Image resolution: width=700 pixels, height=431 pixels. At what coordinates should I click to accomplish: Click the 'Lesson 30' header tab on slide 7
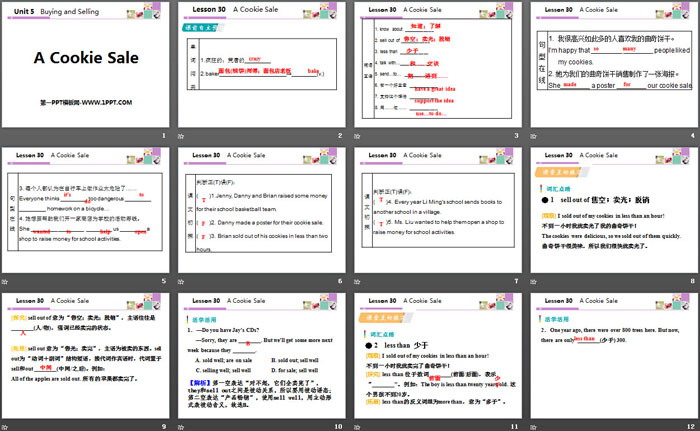[377, 152]
